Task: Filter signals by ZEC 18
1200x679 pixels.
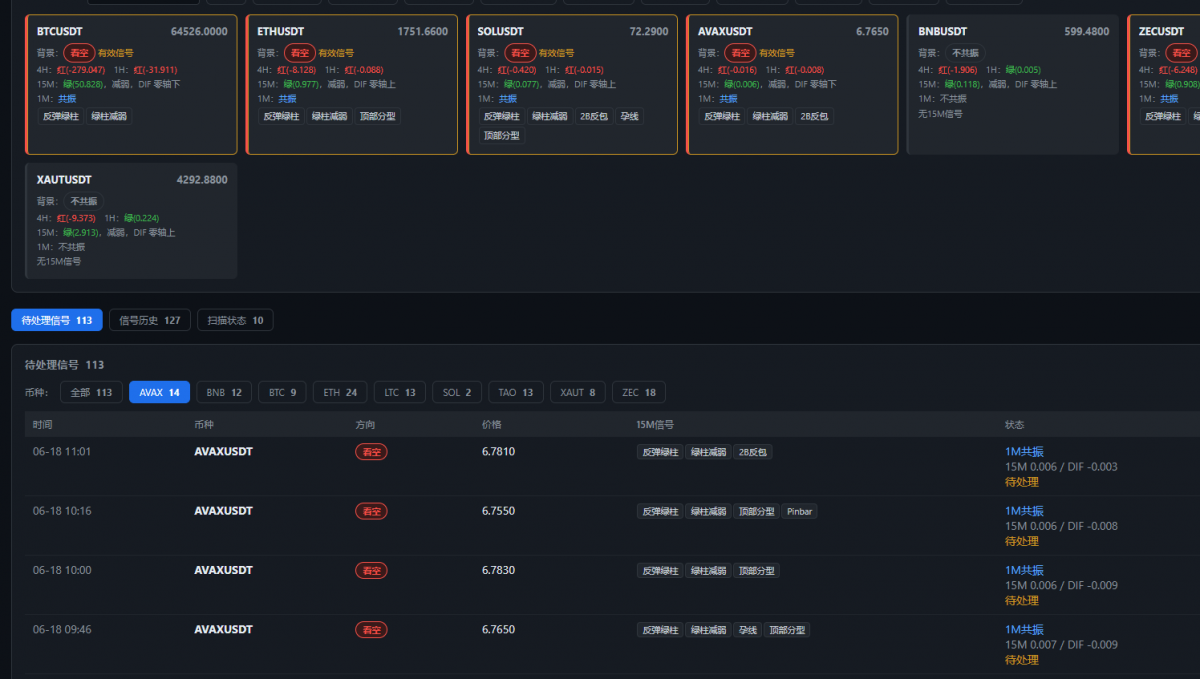Action: pos(638,392)
